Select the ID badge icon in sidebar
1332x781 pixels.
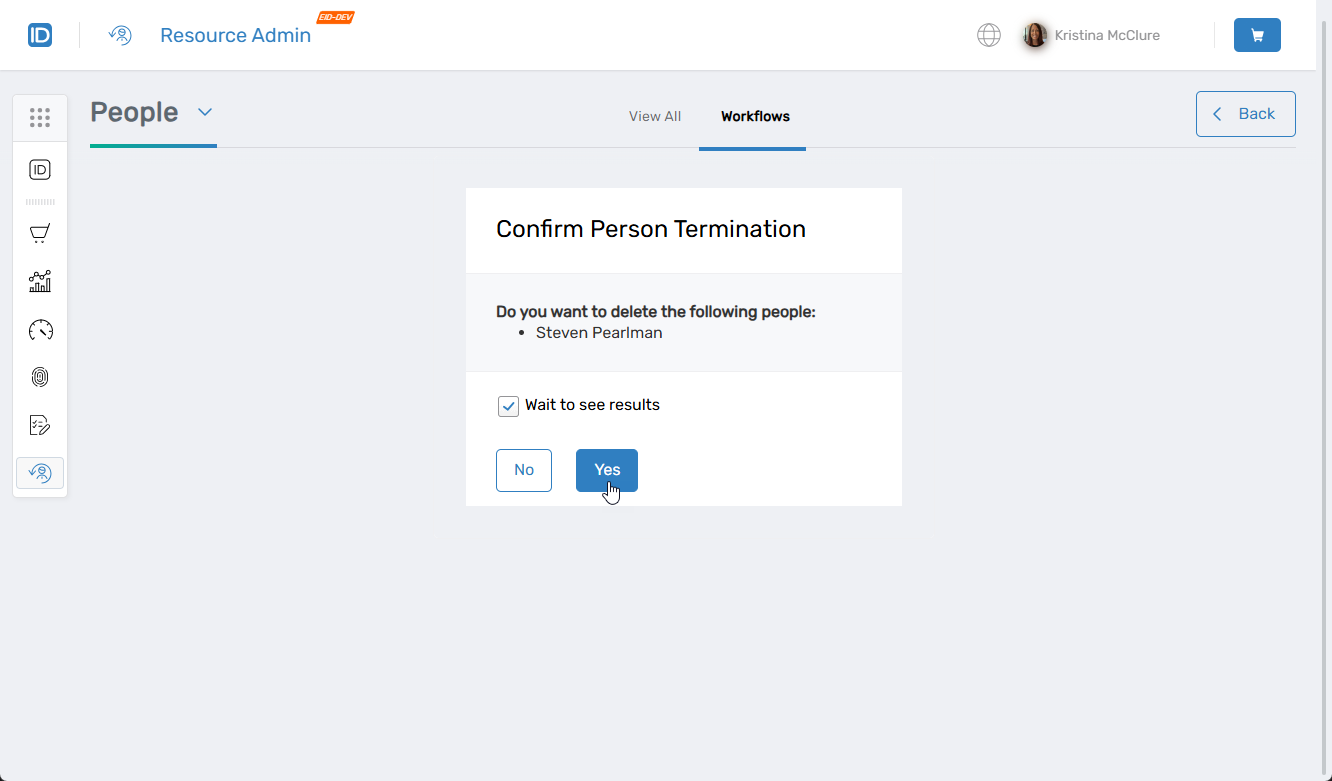tap(40, 169)
